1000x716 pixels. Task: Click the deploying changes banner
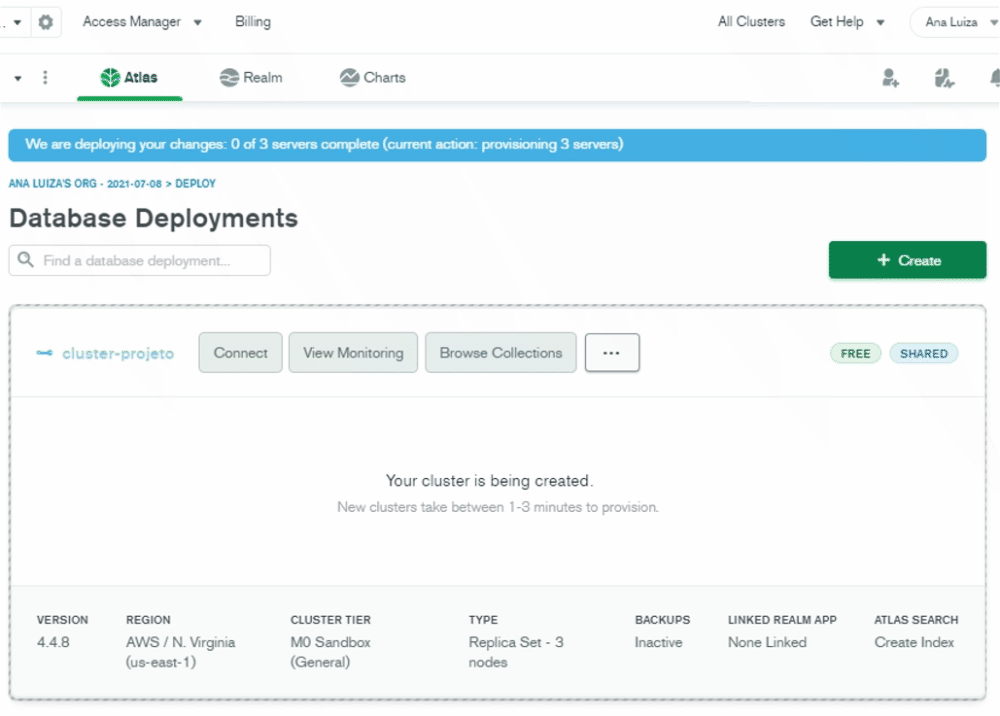click(497, 145)
